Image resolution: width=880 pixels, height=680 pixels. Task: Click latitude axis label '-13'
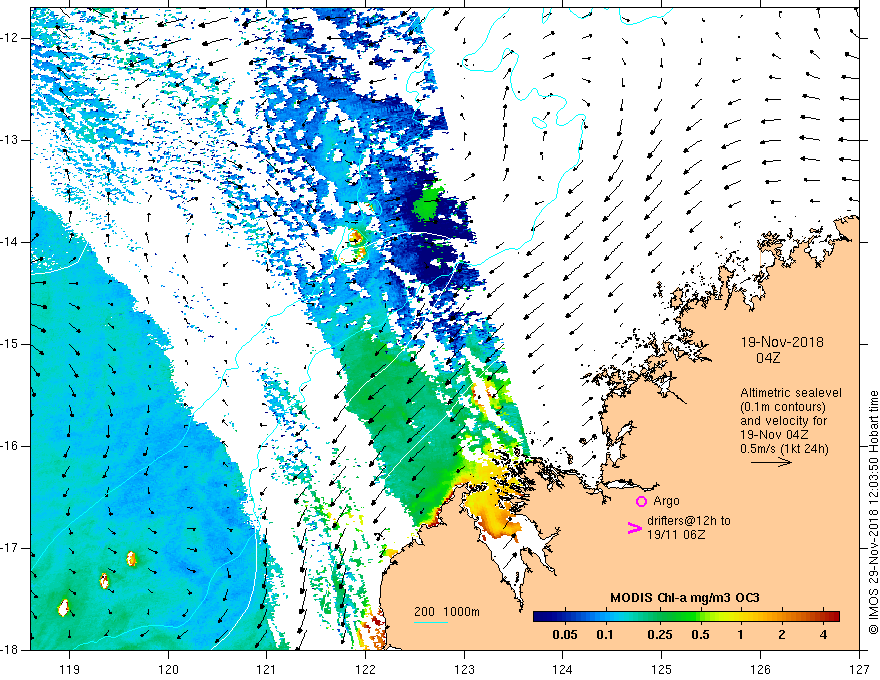(x=10, y=140)
